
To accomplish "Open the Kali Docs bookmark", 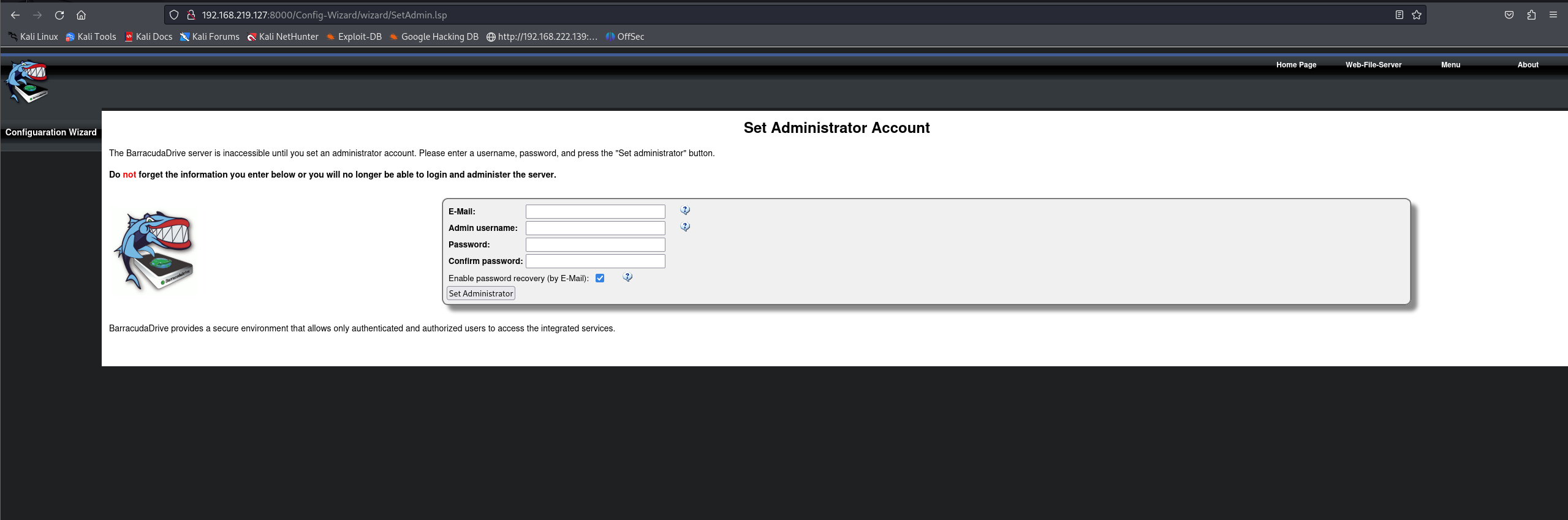I will pyautogui.click(x=148, y=37).
